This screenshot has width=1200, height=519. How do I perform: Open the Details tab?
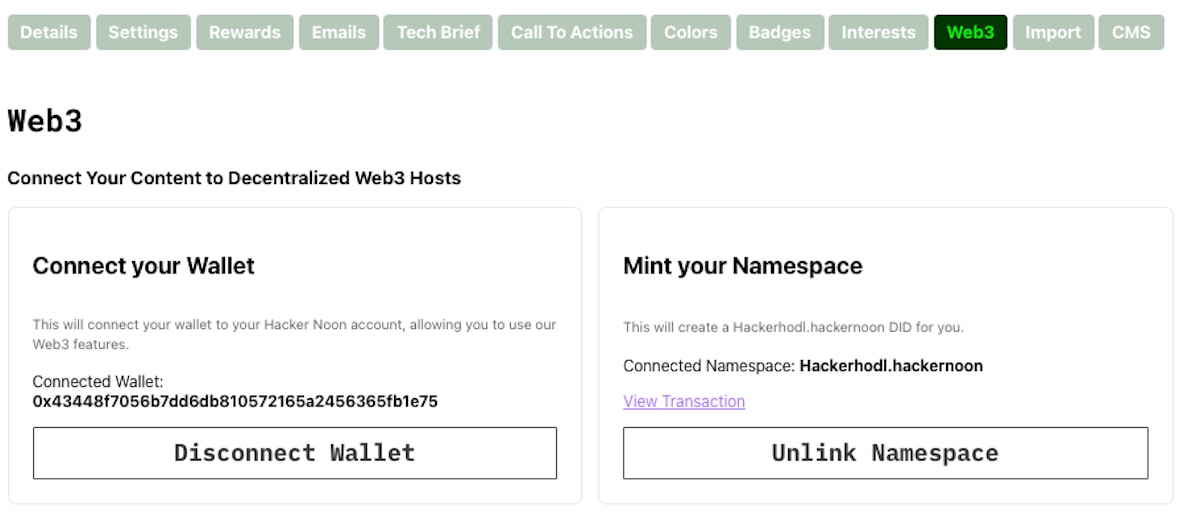click(x=49, y=32)
